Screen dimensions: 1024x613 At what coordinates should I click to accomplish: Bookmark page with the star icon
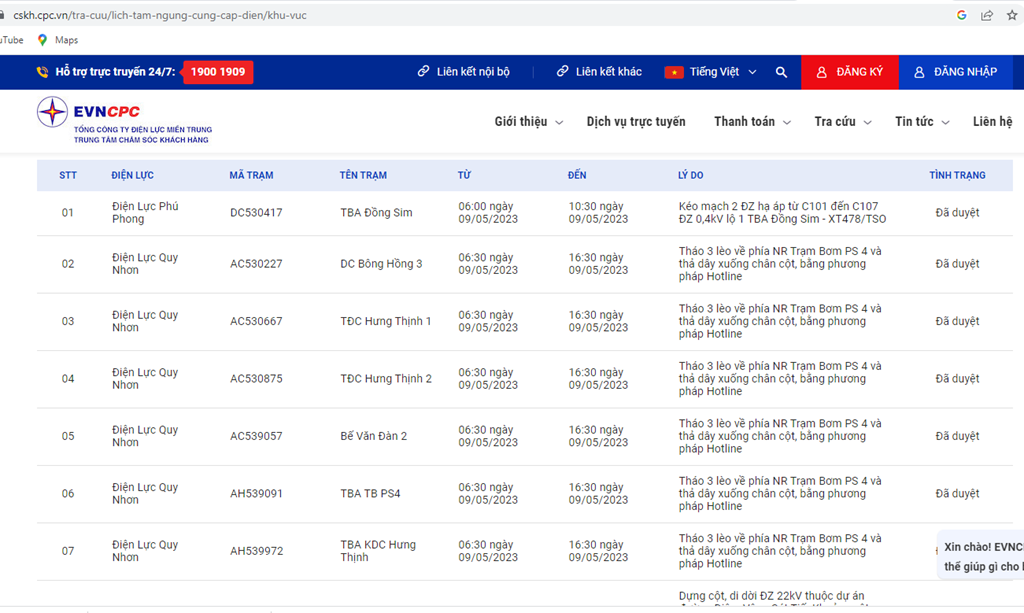tap(1012, 15)
